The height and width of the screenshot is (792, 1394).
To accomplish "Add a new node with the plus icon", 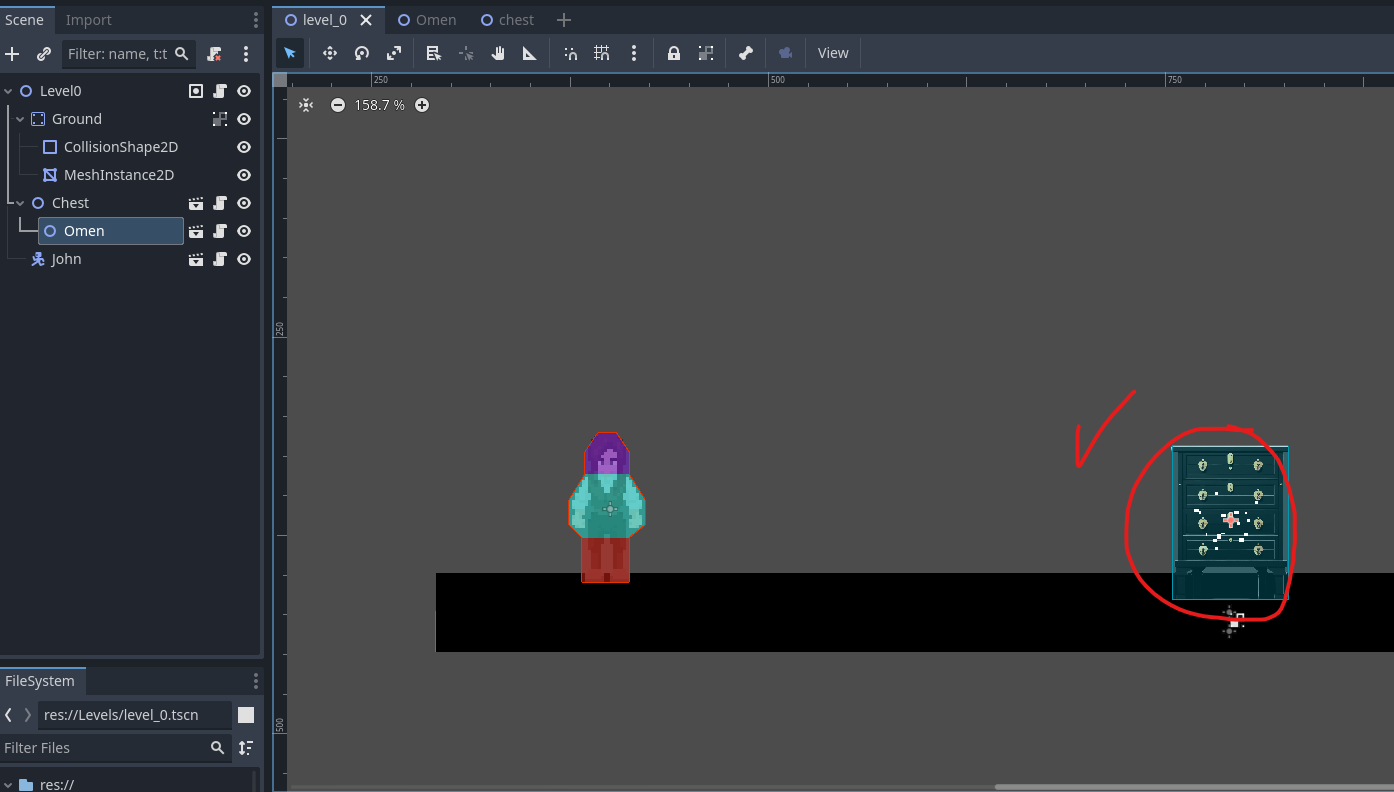I will point(12,53).
